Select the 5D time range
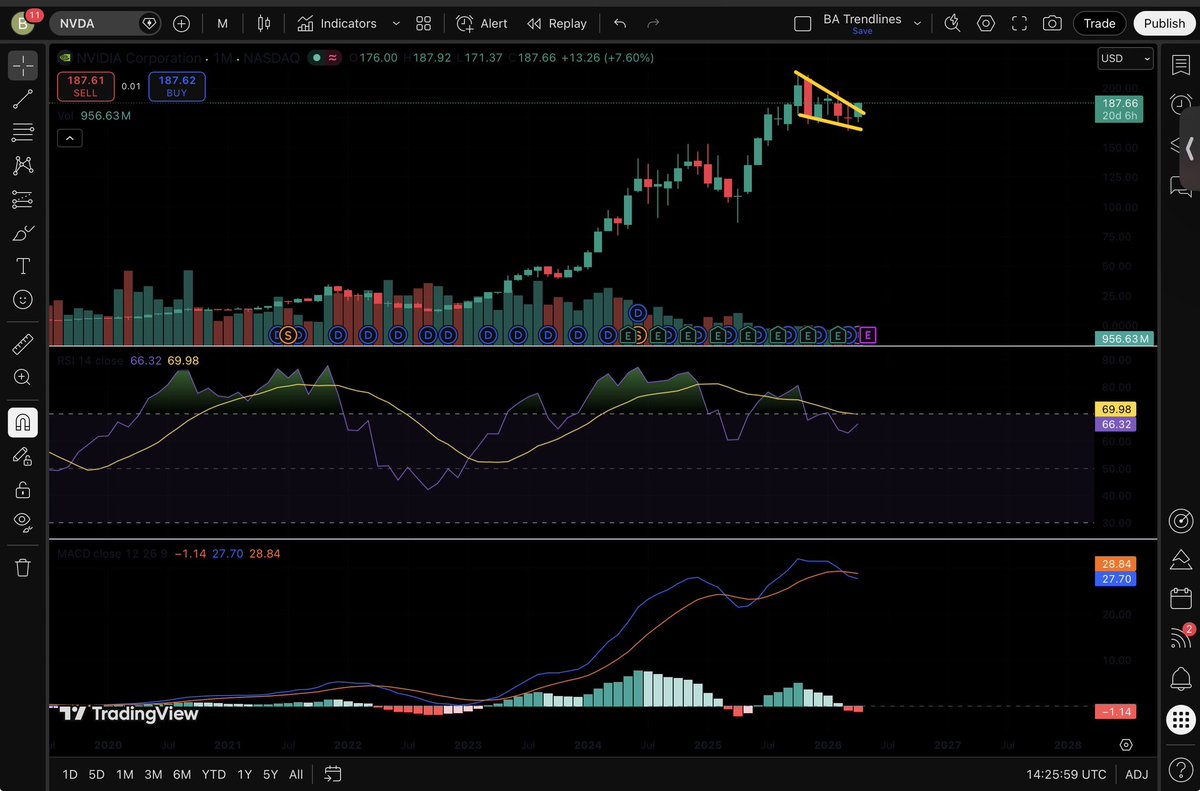 96,774
